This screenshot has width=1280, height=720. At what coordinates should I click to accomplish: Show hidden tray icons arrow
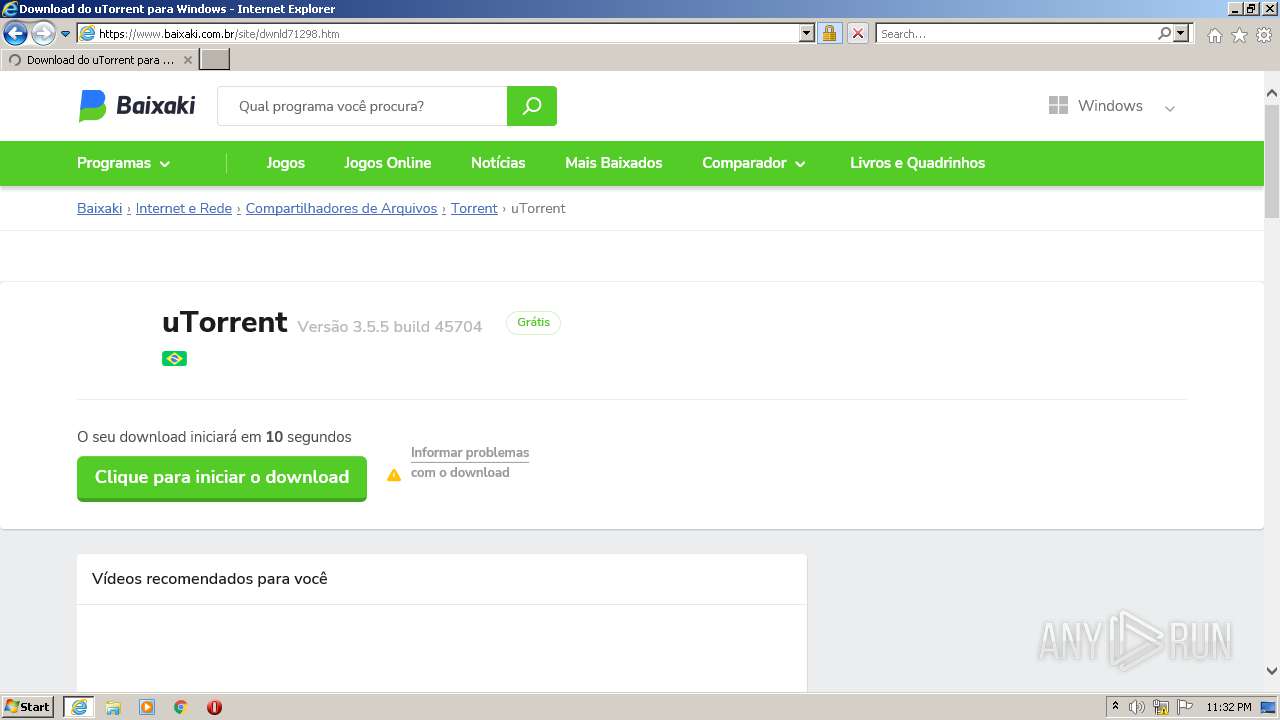pyautogui.click(x=1115, y=707)
